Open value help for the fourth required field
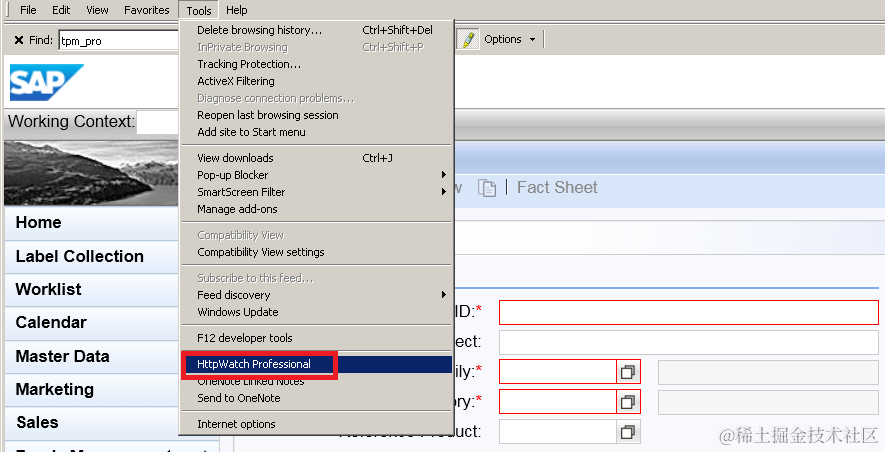Image resolution: width=885 pixels, height=452 pixels. (628, 402)
